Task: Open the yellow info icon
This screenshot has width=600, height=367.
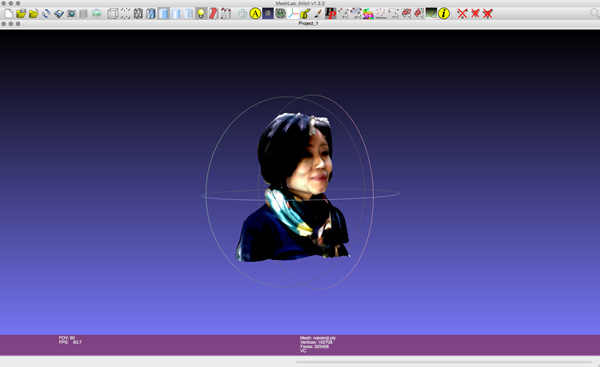Action: coord(444,14)
